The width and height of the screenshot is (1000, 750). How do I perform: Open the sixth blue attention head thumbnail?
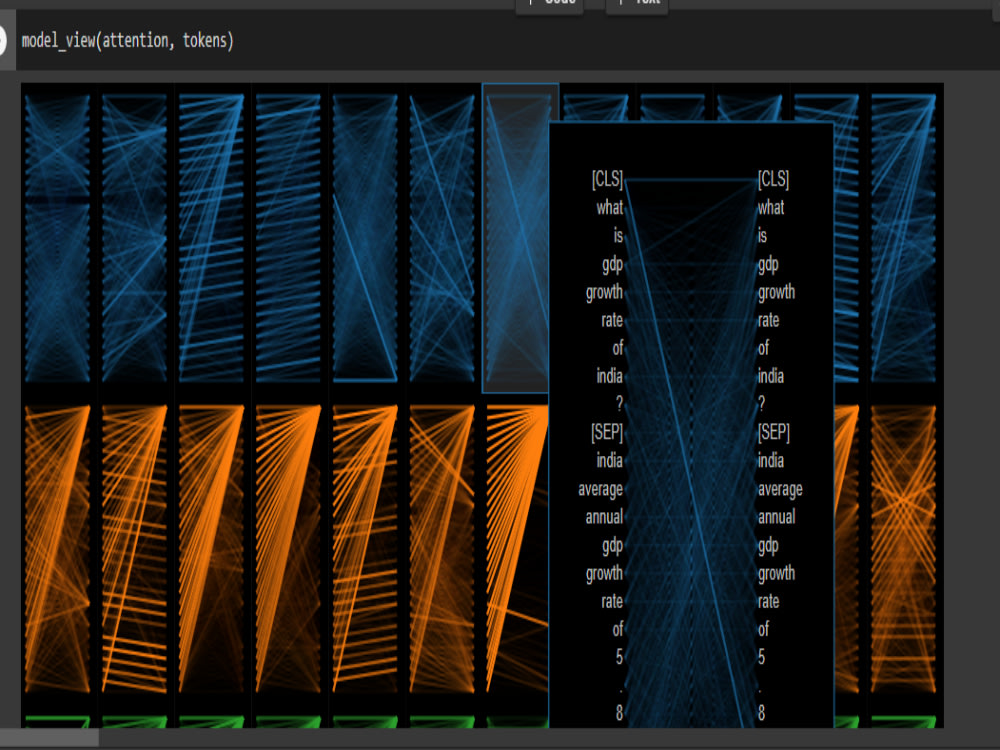[442, 238]
